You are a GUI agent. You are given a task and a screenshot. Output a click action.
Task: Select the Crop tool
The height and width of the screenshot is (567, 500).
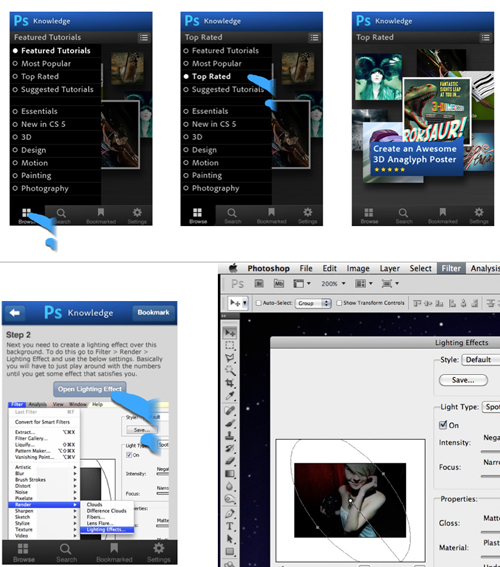[230, 383]
